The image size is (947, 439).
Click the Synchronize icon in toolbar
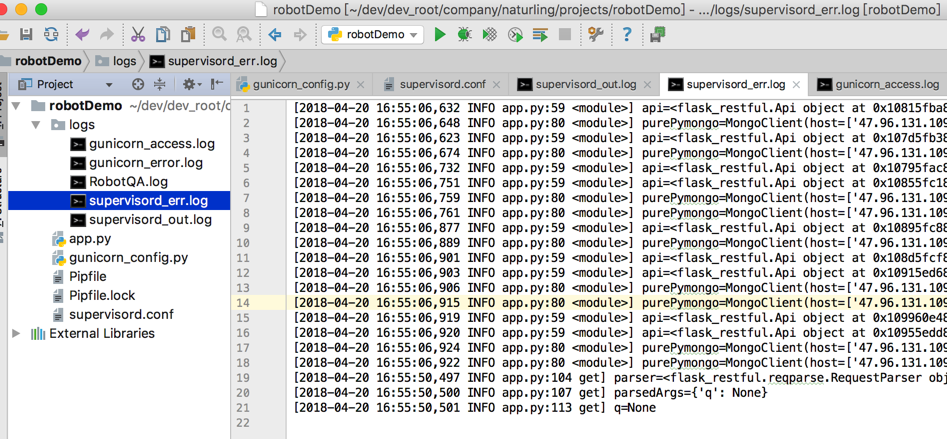pyautogui.click(x=51, y=34)
